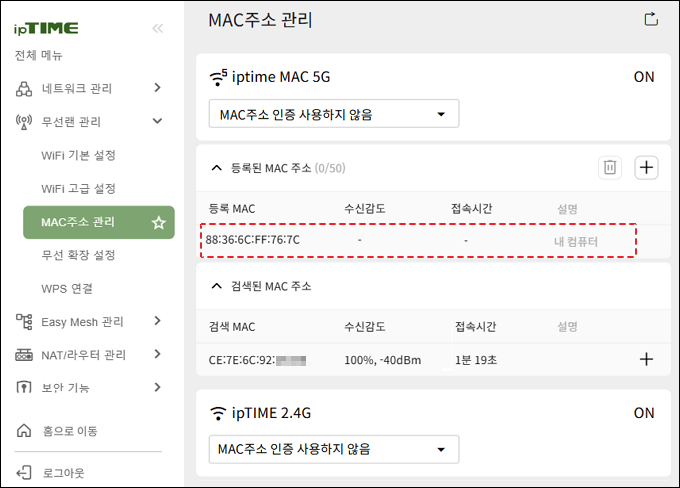This screenshot has width=680, height=488.
Task: Open 무선 확장 설정 menu
Action: 78,255
